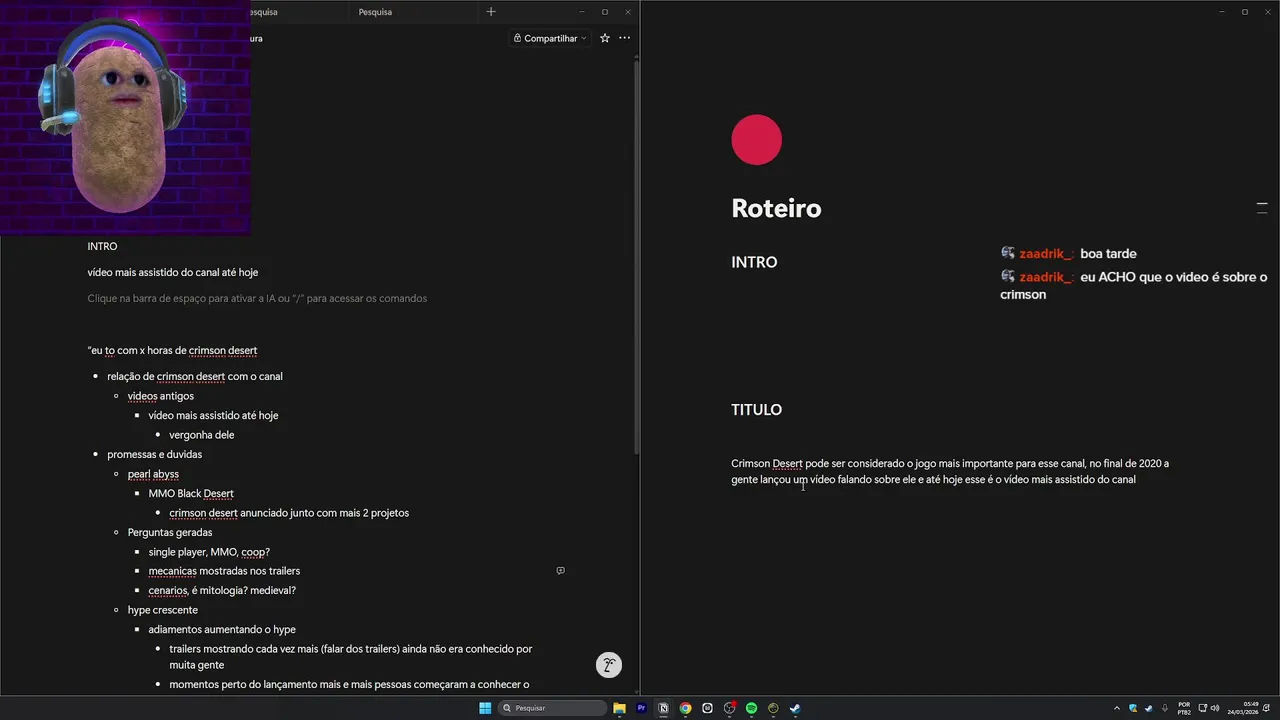Click 'crimson desert anunciado junto com mais 2 projetos'
The height and width of the screenshot is (720, 1280).
click(289, 513)
